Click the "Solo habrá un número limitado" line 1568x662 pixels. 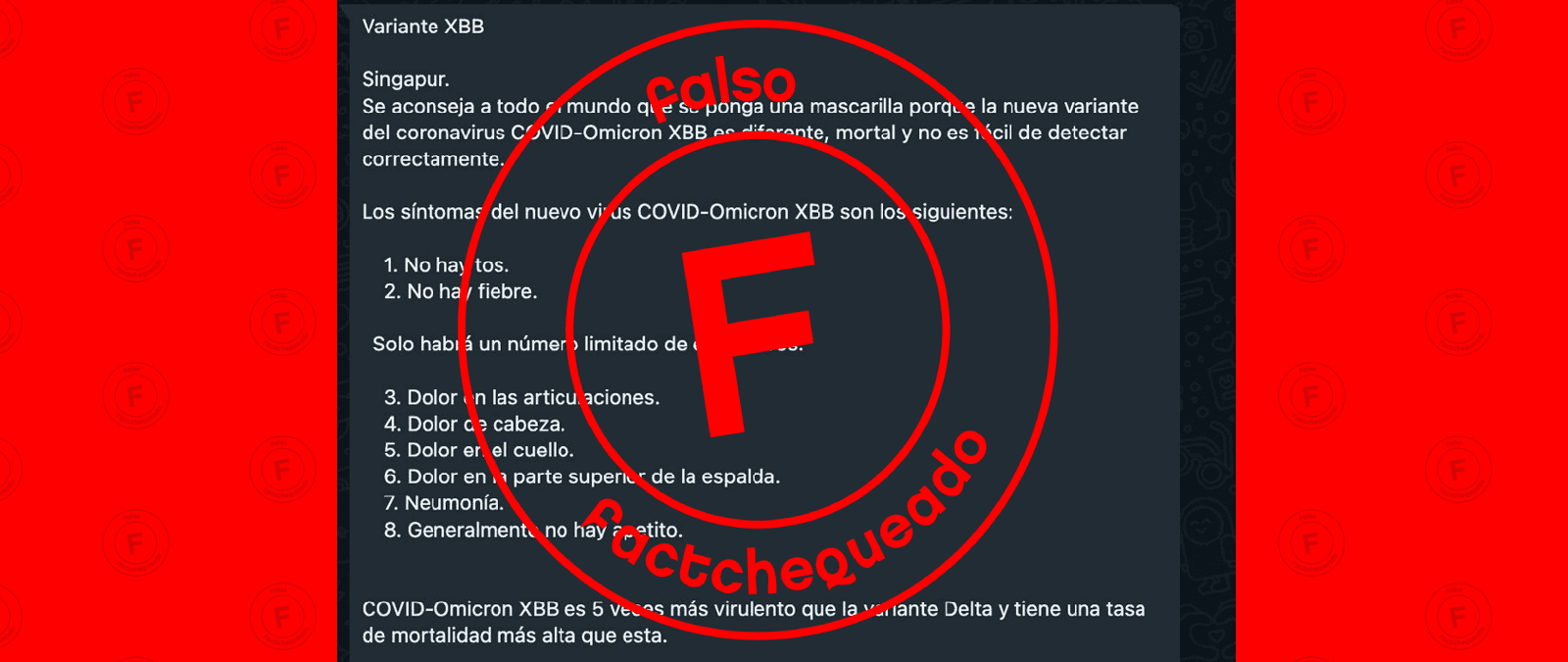[x=588, y=344]
